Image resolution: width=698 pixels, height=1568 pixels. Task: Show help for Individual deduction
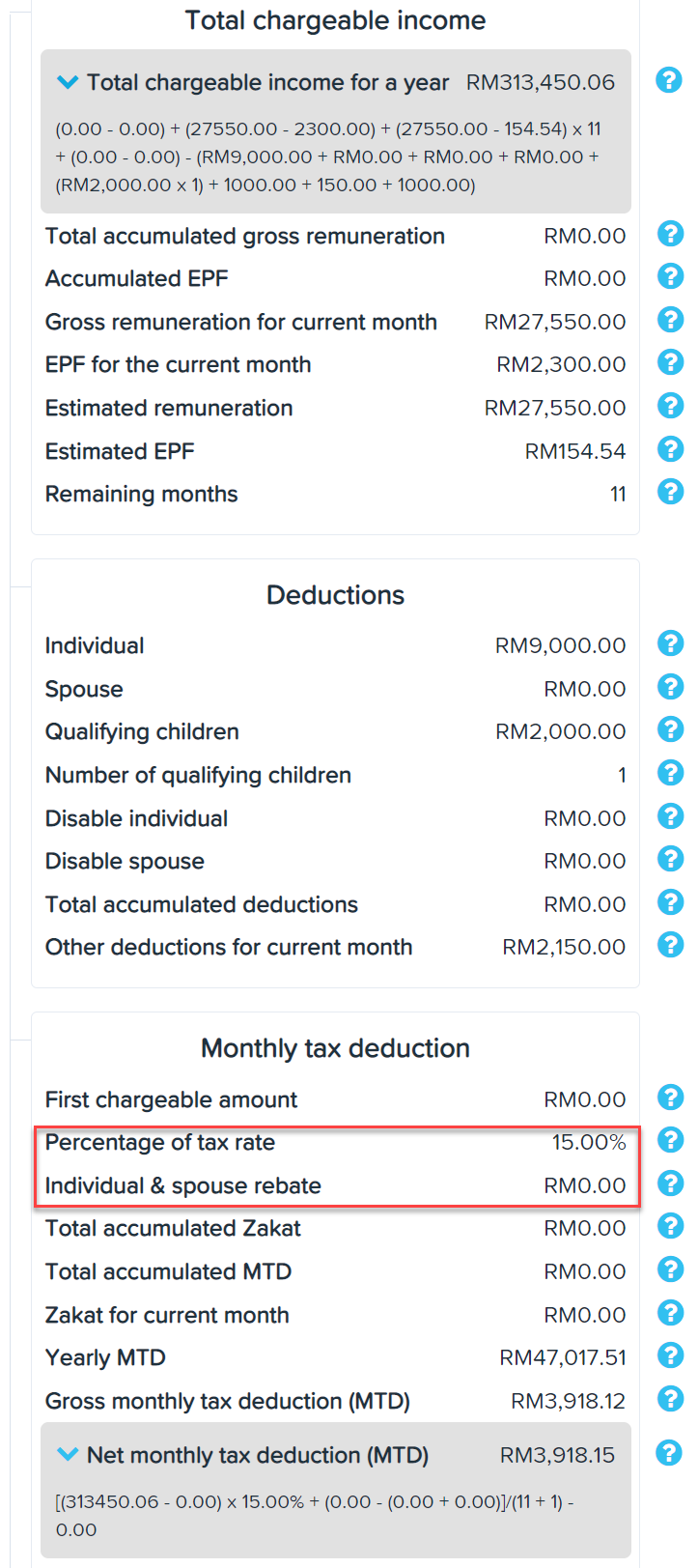(x=670, y=643)
